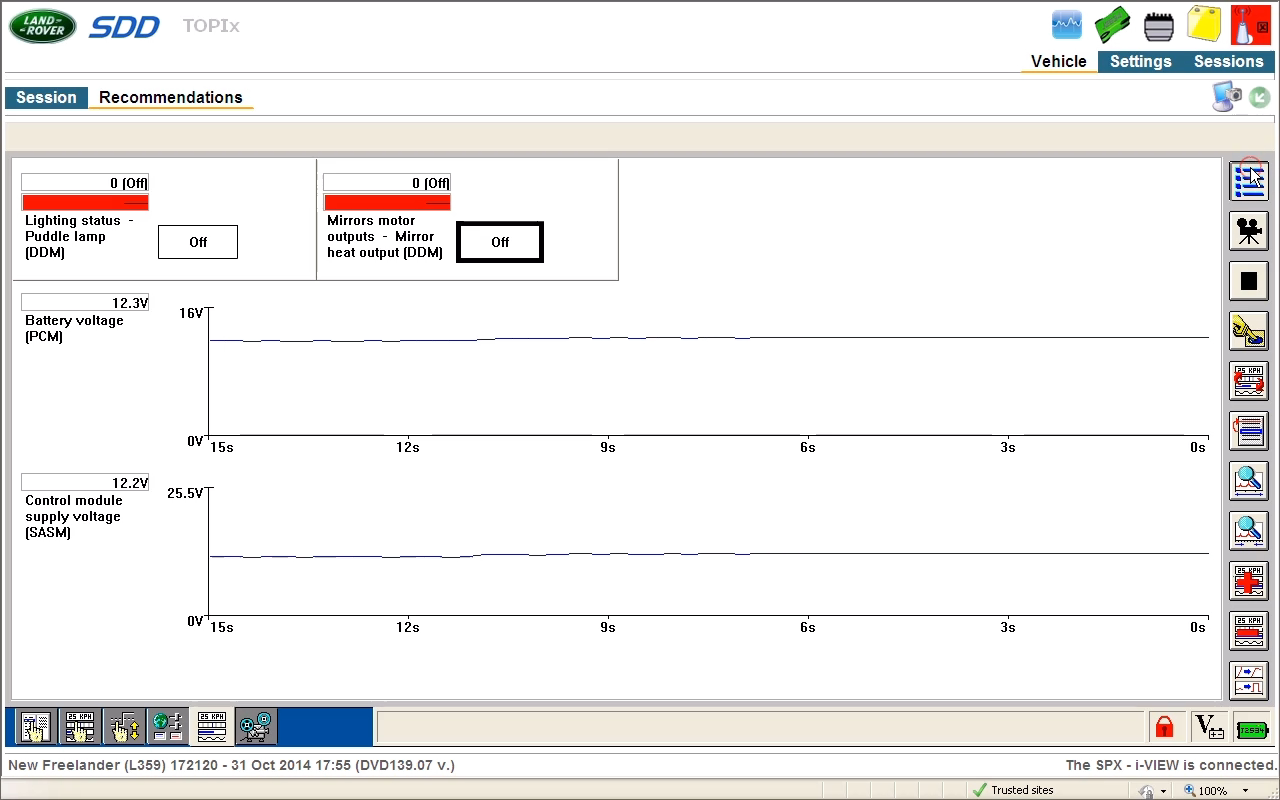
Task: Click the 25 KPH refresh signals icon
Action: (x=1248, y=381)
